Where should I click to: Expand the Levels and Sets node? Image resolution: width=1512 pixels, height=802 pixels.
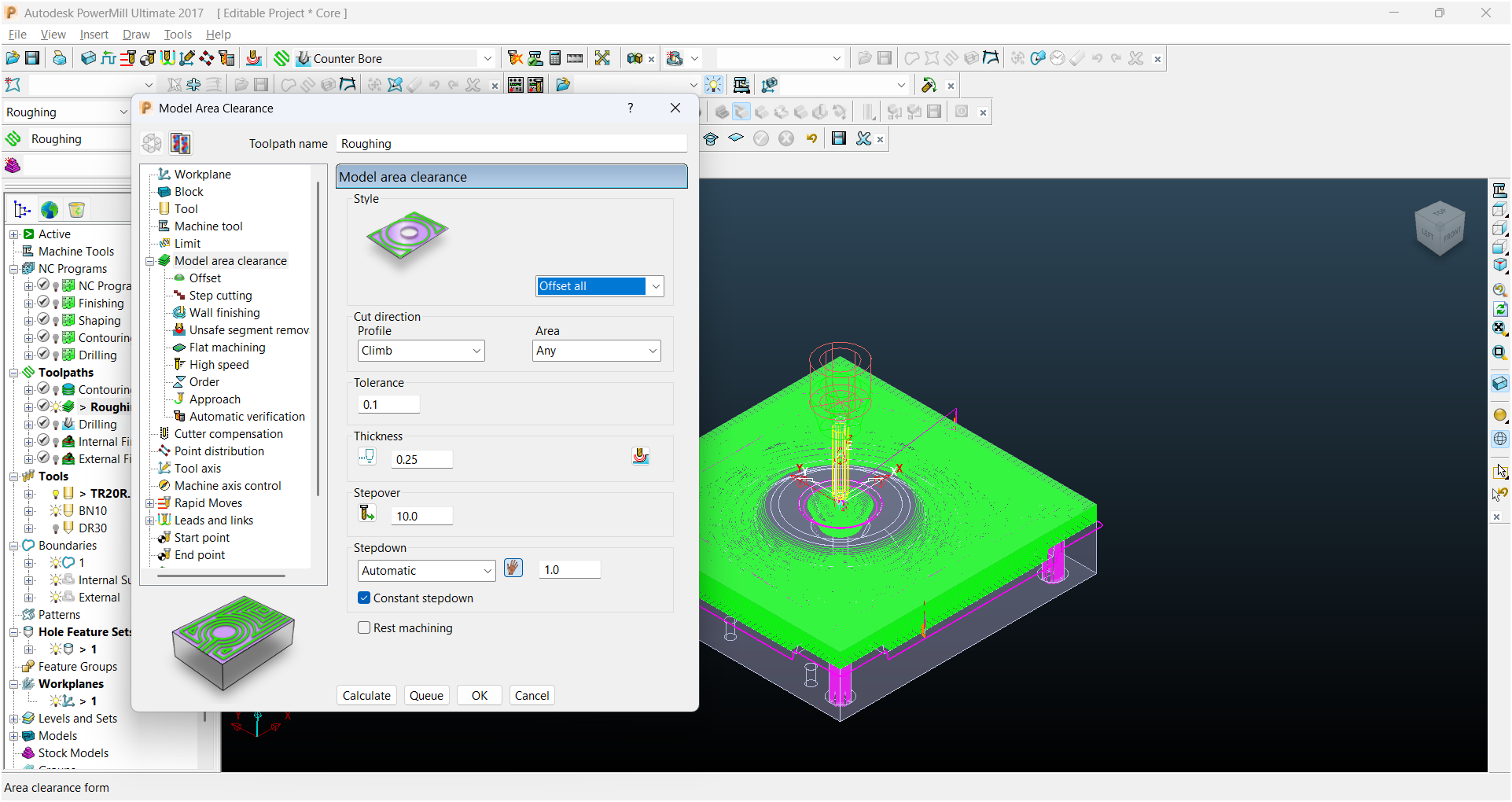tap(14, 719)
